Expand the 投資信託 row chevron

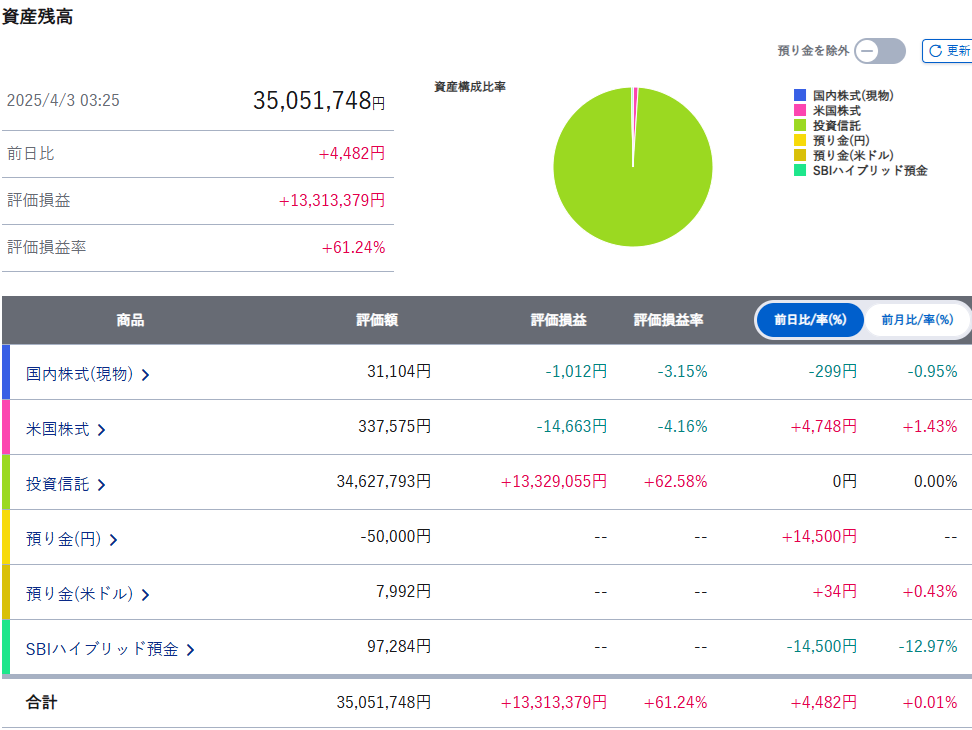101,485
